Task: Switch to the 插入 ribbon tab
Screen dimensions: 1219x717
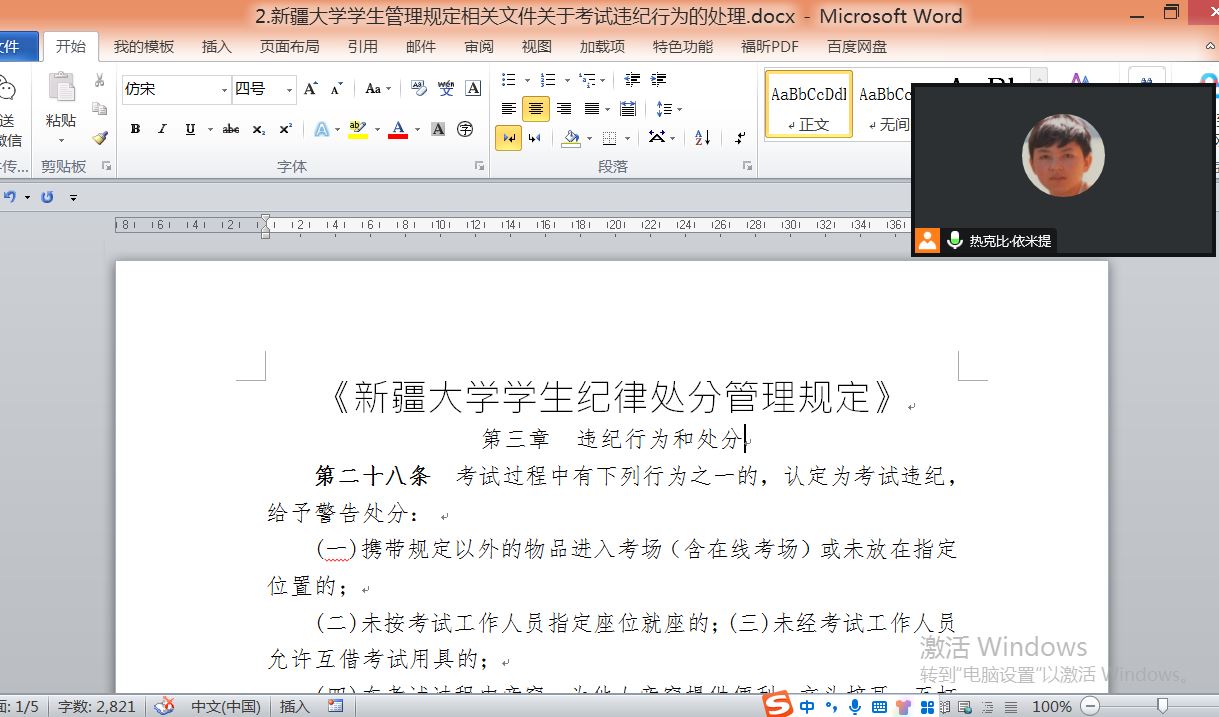Action: 216,46
